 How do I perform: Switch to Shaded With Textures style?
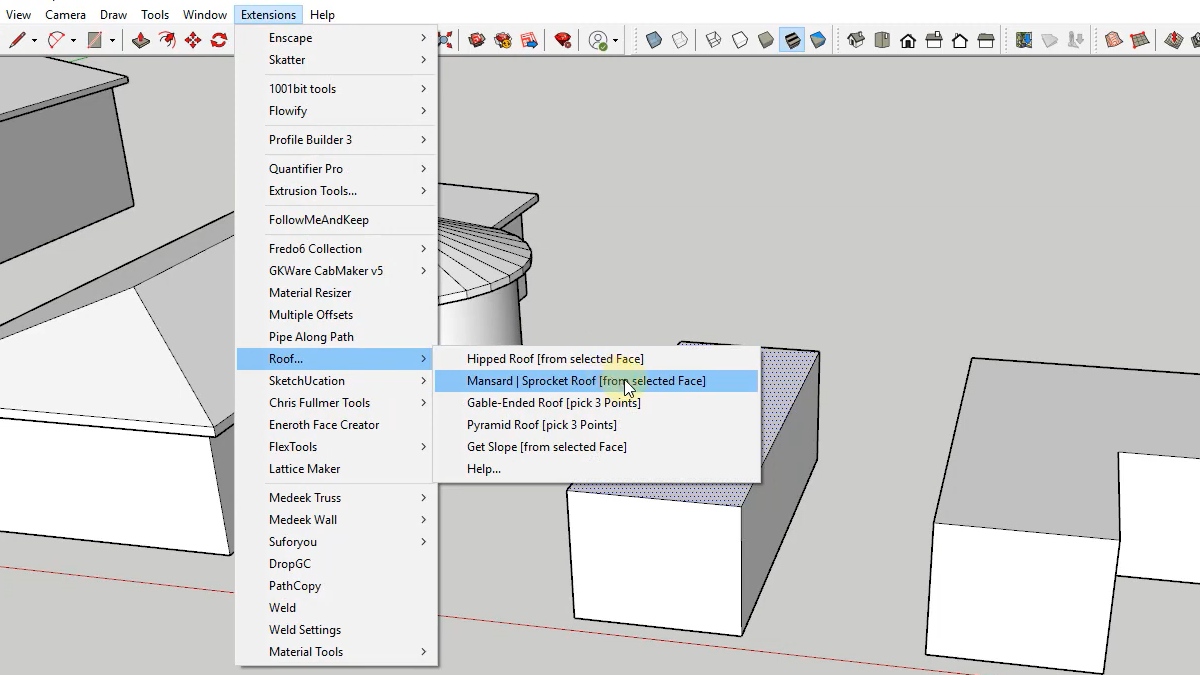tap(792, 40)
